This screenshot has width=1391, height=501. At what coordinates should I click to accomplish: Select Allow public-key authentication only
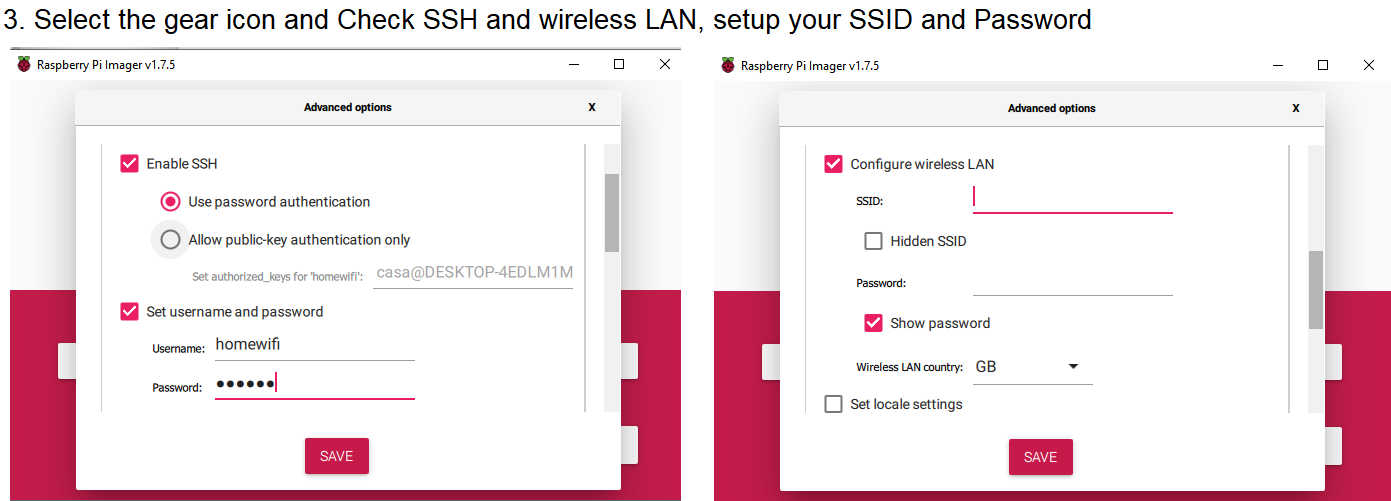tap(171, 239)
